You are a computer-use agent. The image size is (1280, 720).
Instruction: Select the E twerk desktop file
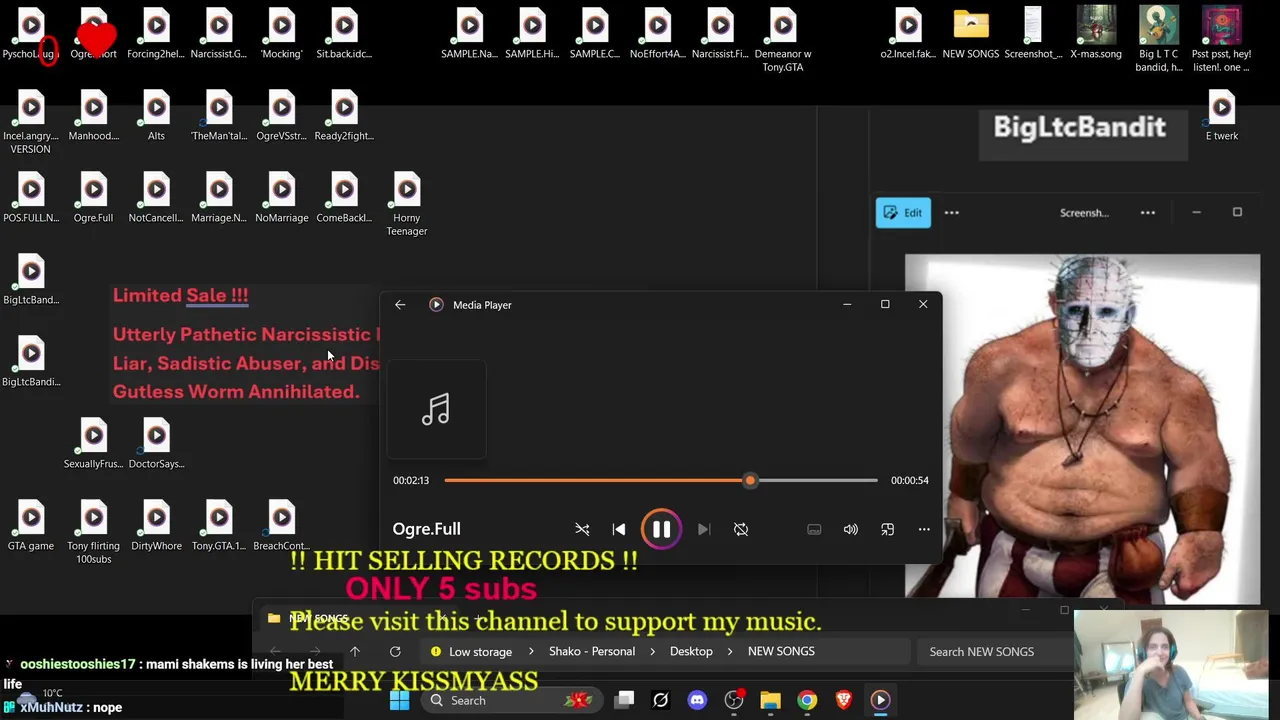point(1222,116)
